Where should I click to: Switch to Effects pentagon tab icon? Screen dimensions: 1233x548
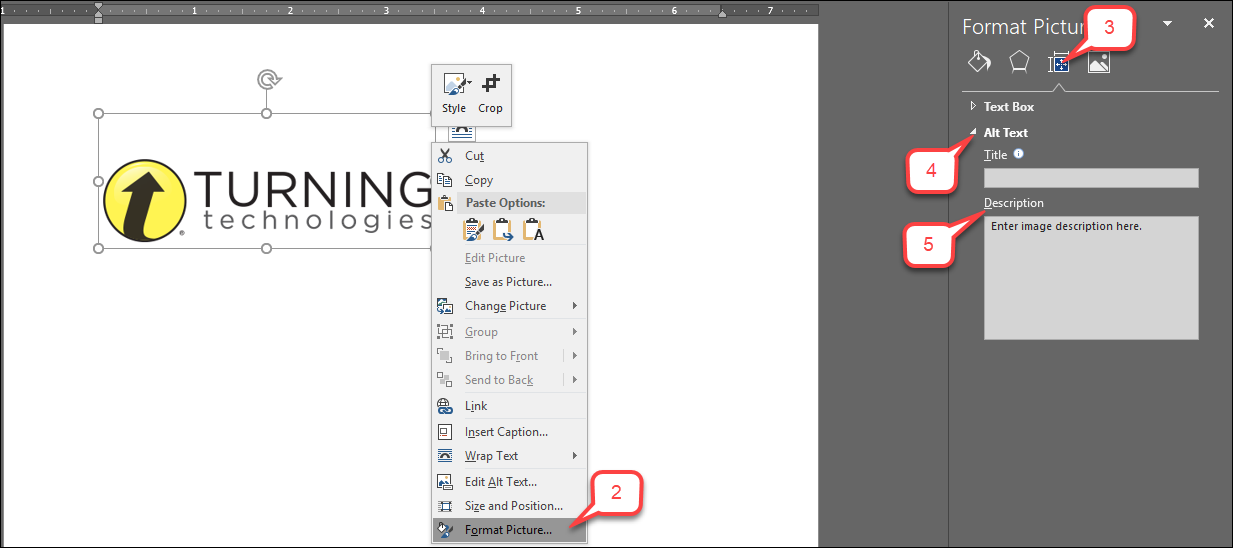click(x=1019, y=62)
